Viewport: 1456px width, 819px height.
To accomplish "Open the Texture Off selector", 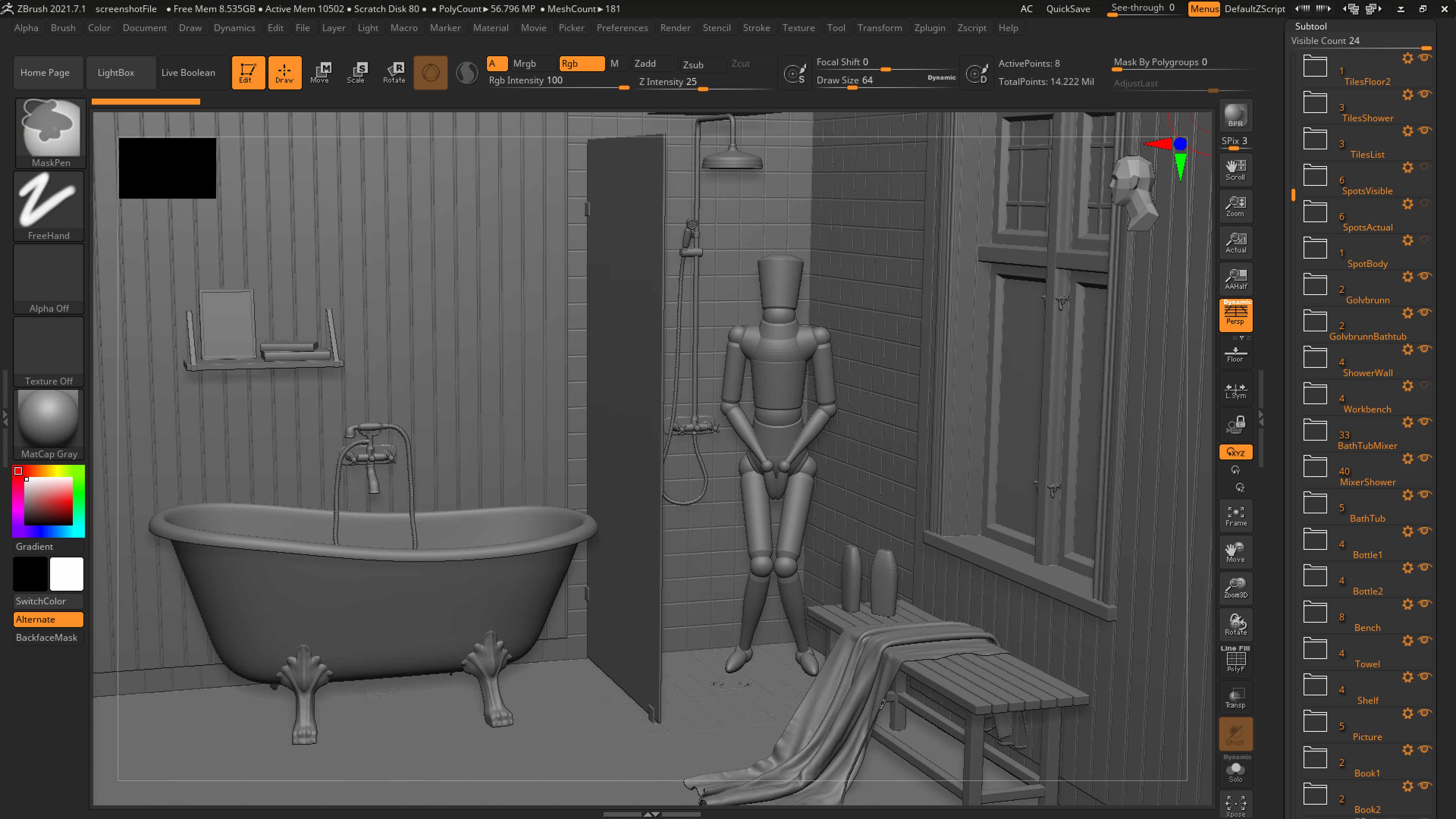I will (x=49, y=351).
